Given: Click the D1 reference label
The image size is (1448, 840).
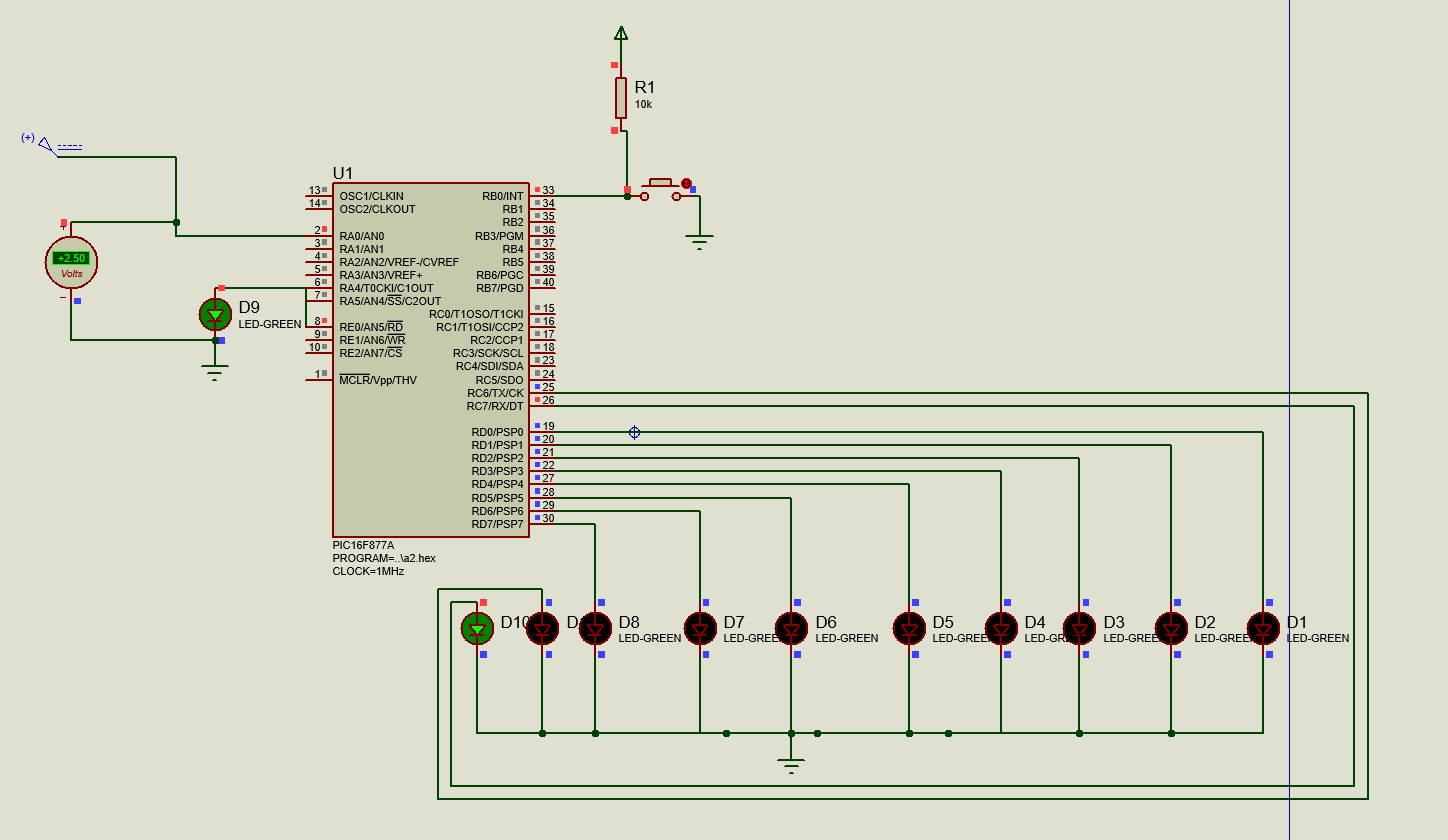Looking at the screenshot, I should [1296, 622].
